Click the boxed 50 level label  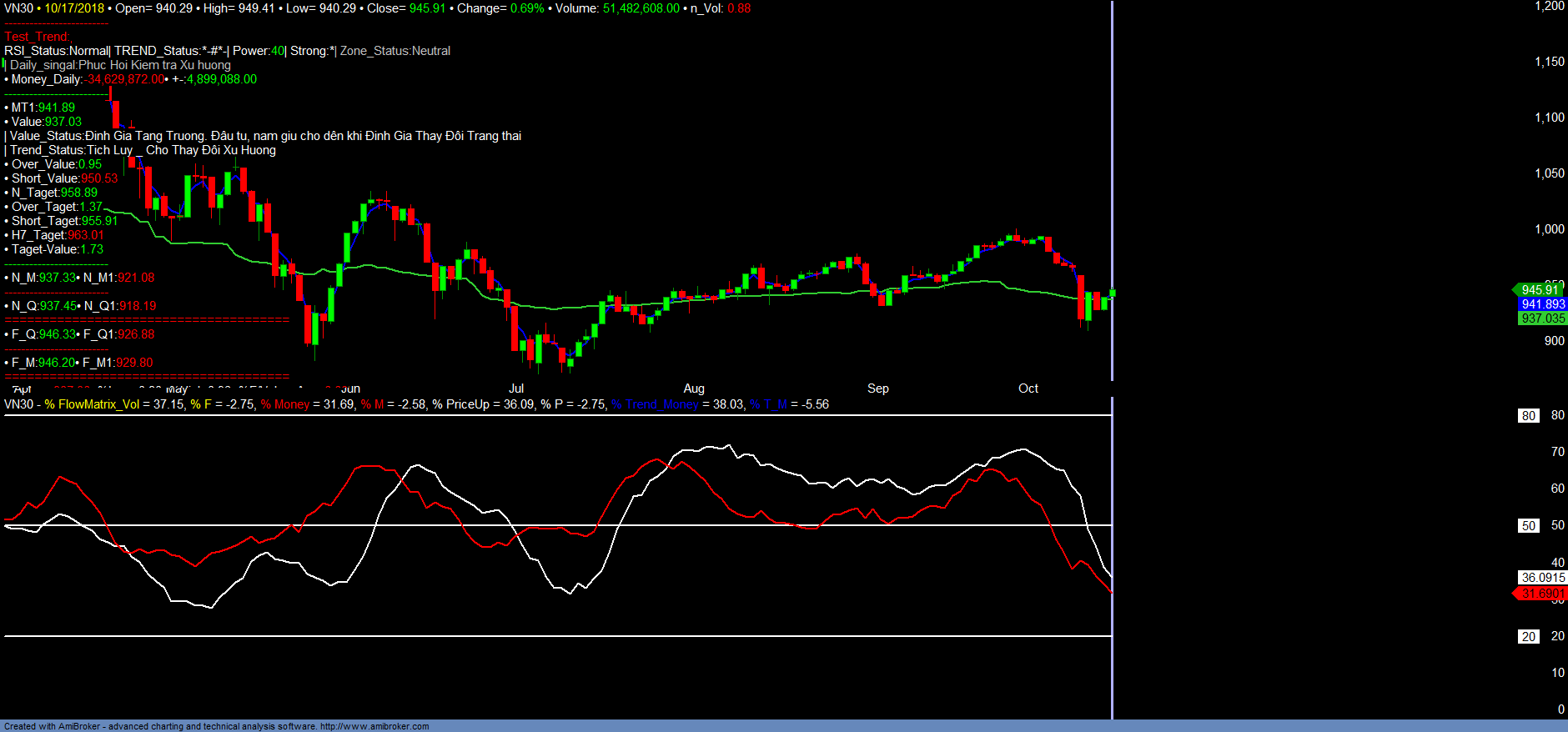(x=1528, y=526)
